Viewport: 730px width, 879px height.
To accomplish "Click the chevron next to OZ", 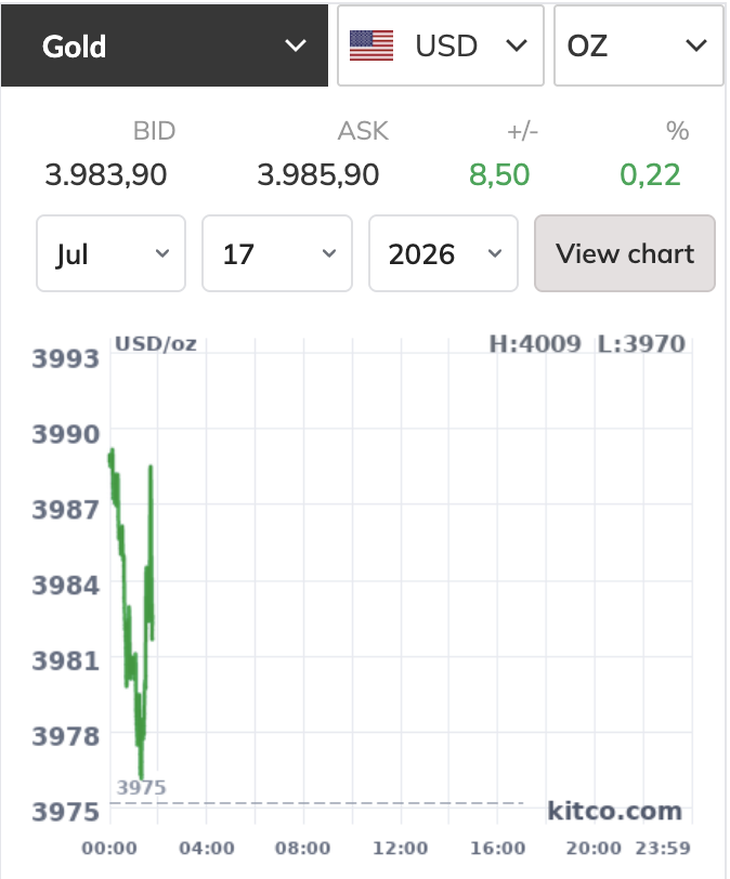I will pyautogui.click(x=696, y=45).
